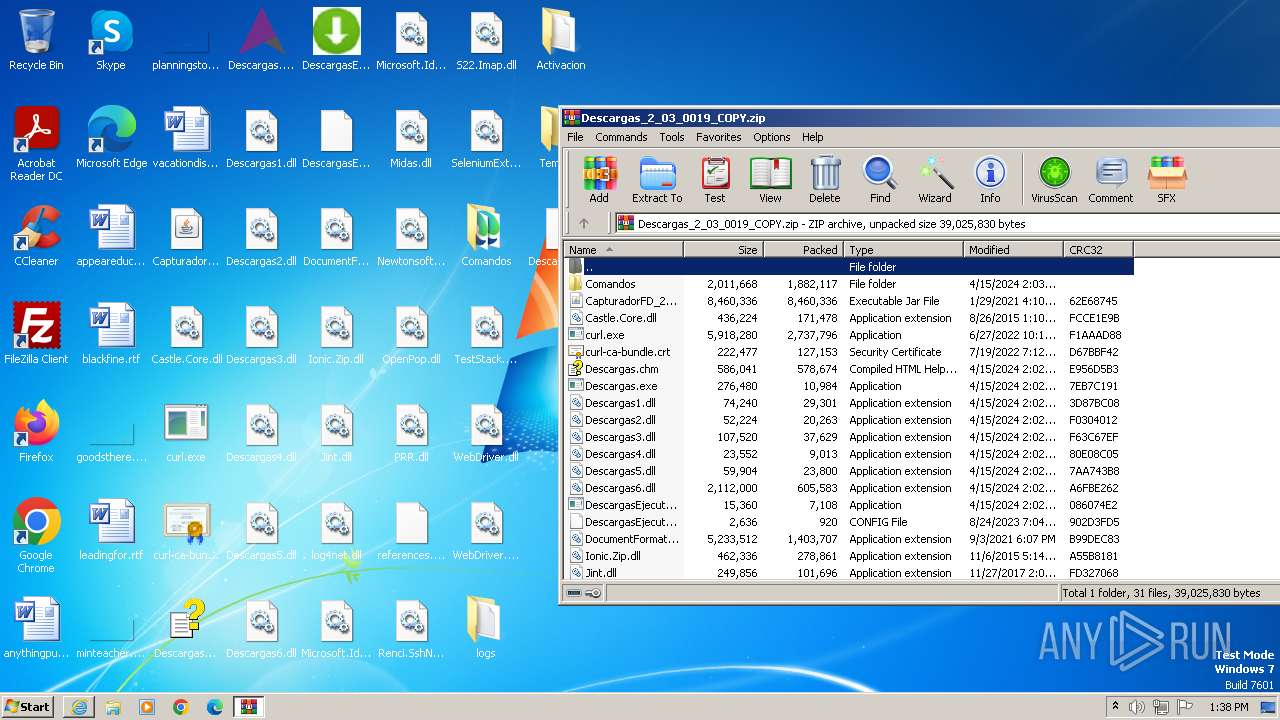The width and height of the screenshot is (1280, 720).
Task: Click the Extract To toolbar icon
Action: tap(657, 180)
